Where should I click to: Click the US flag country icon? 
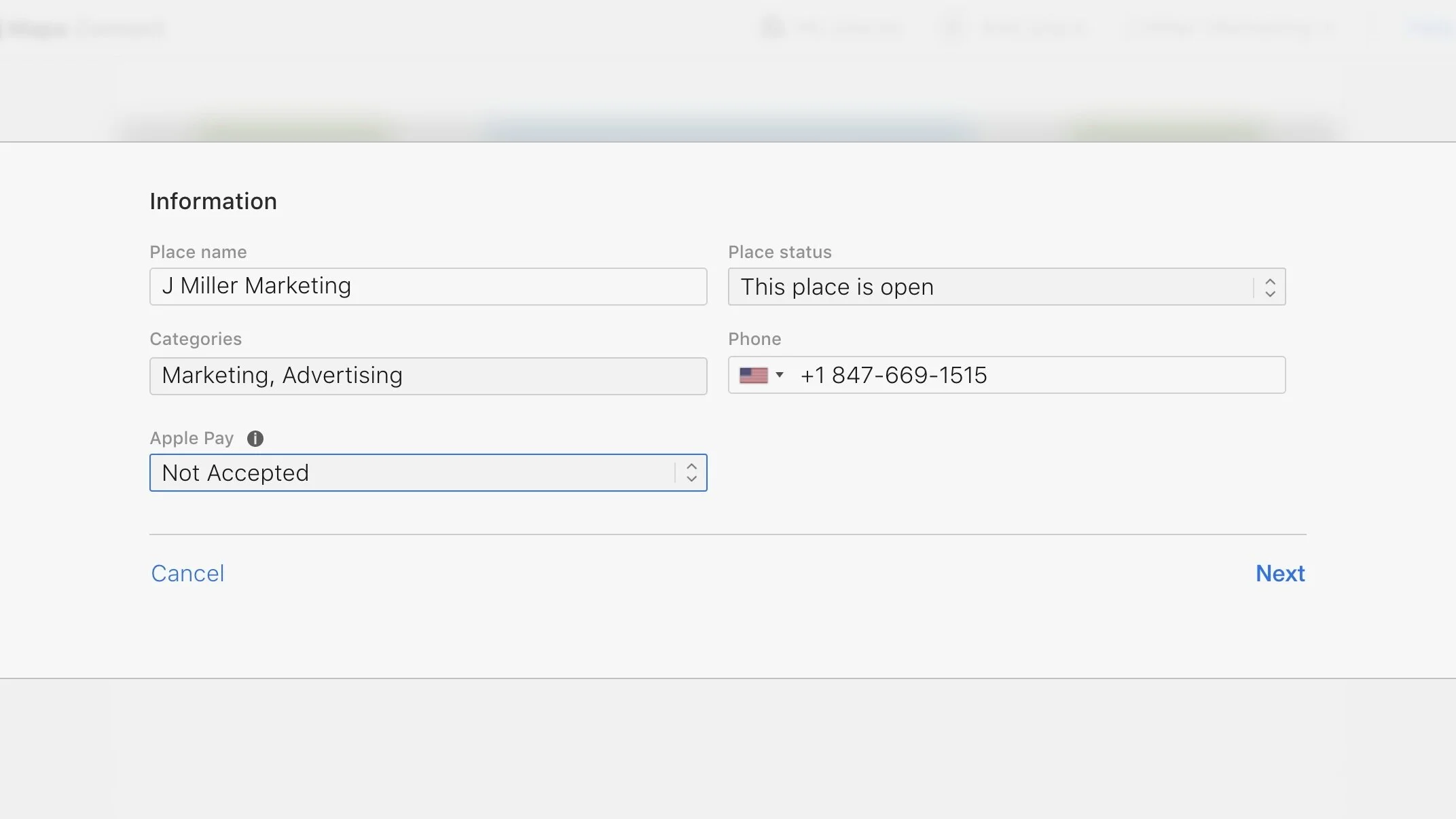point(753,376)
